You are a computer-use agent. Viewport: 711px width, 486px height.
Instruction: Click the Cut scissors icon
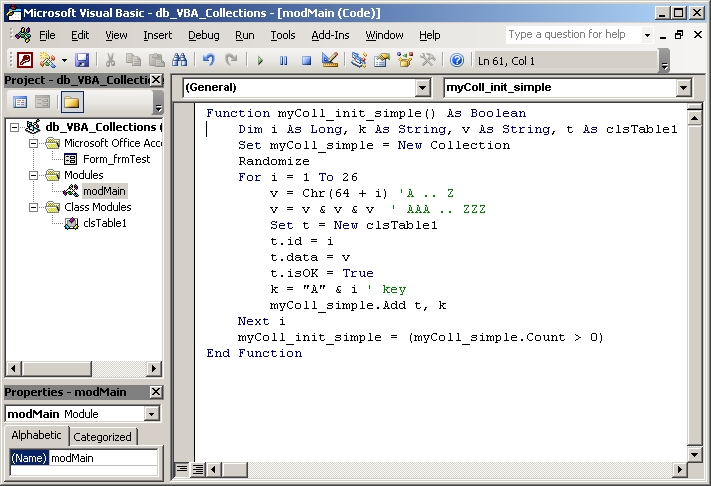pos(110,60)
